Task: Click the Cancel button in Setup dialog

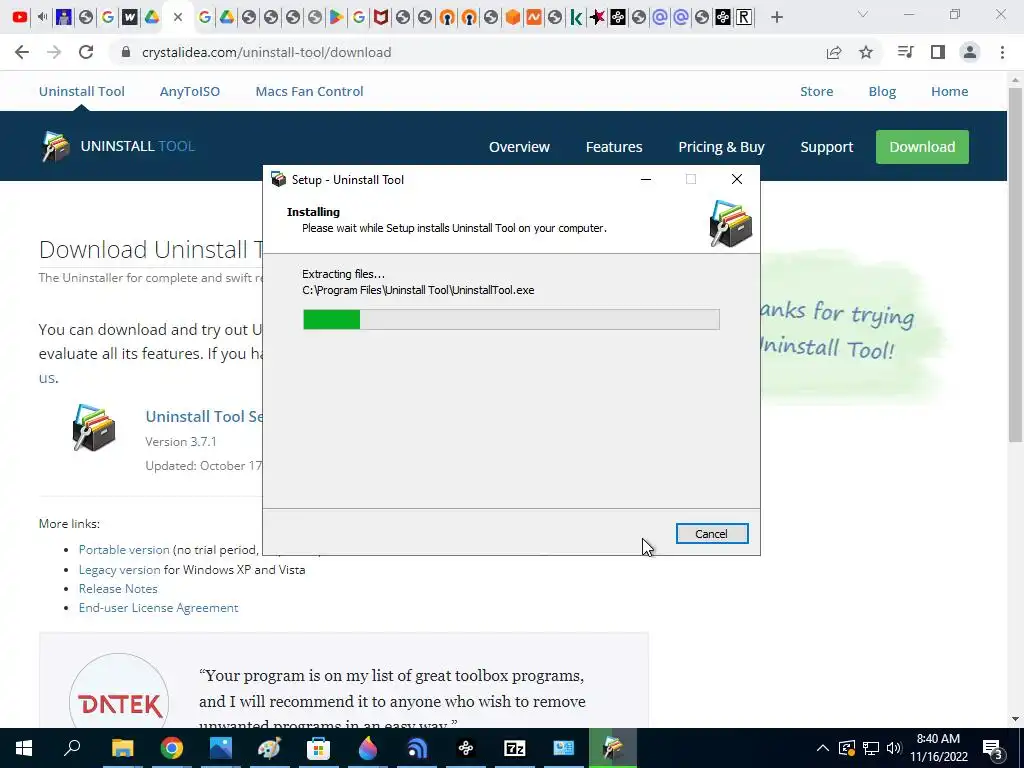Action: [x=712, y=534]
